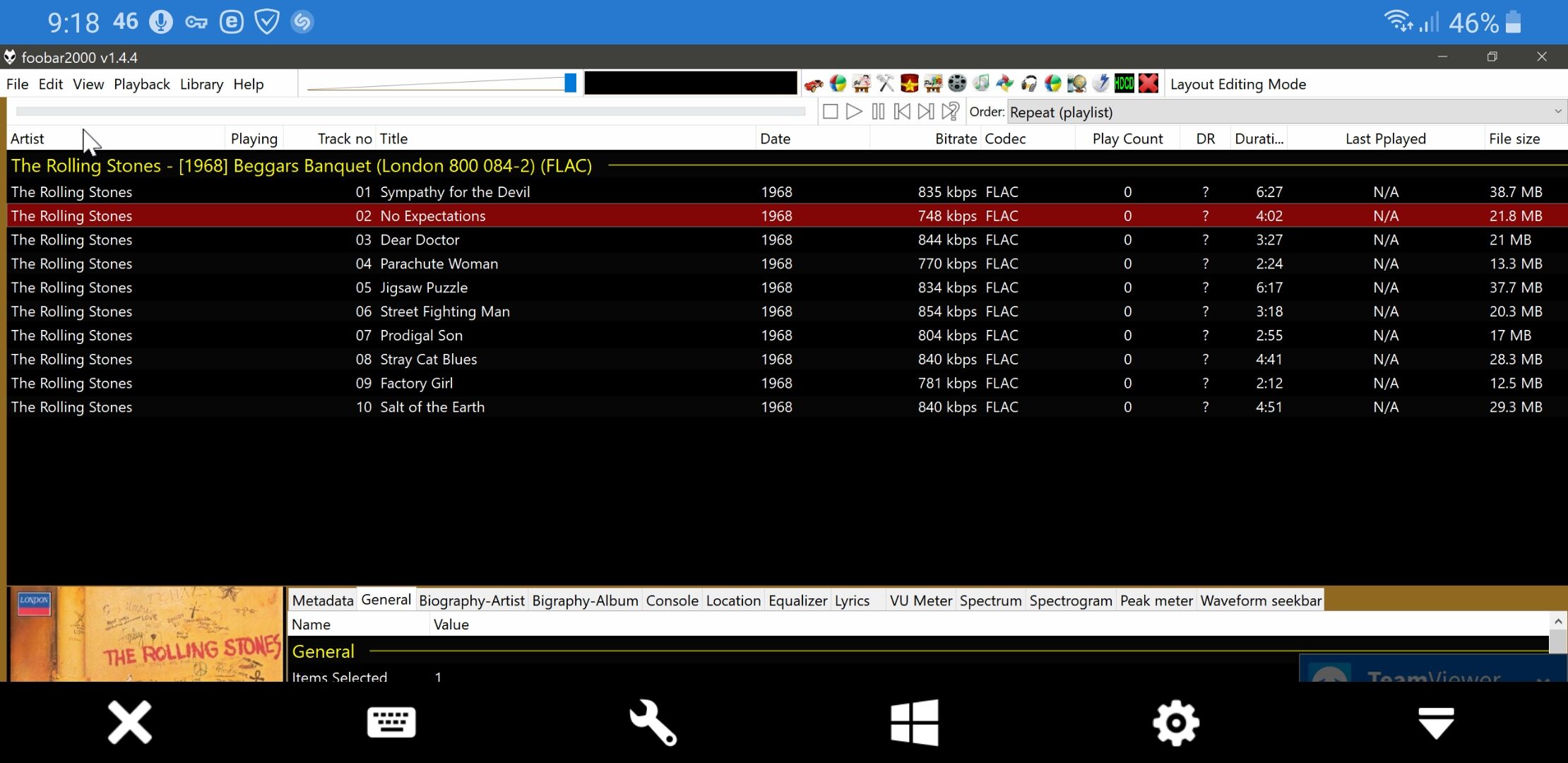This screenshot has width=1568, height=763.
Task: Select track 01 Sympathy for the Devil
Action: click(787, 191)
